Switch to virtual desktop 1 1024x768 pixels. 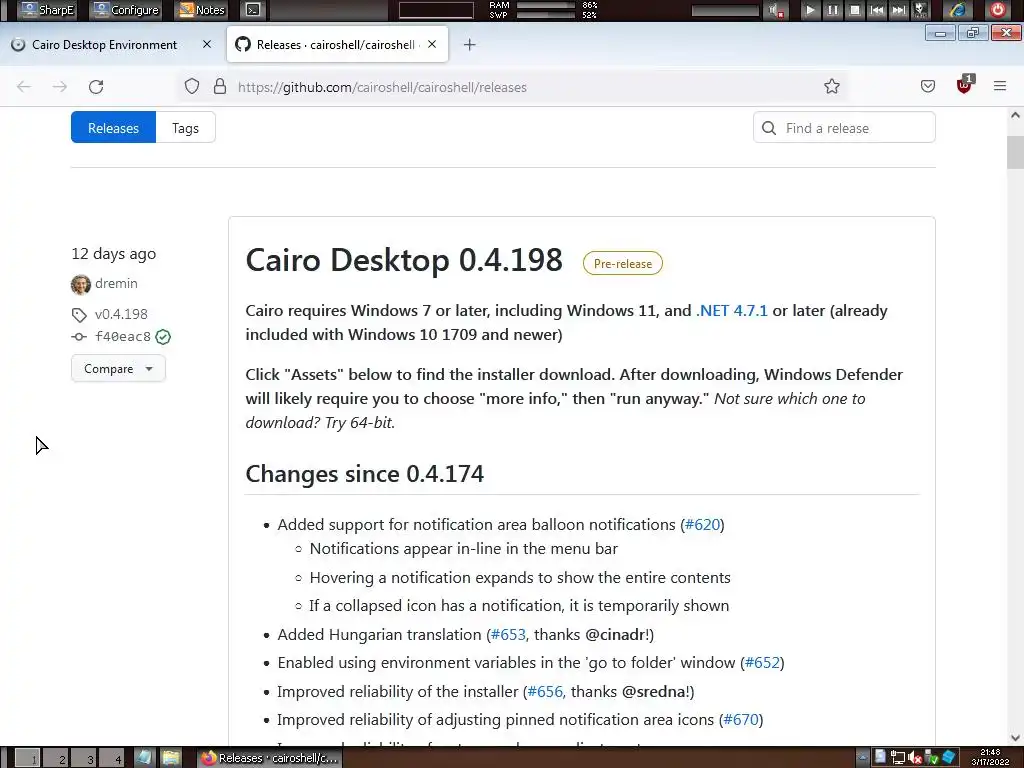tap(27, 758)
